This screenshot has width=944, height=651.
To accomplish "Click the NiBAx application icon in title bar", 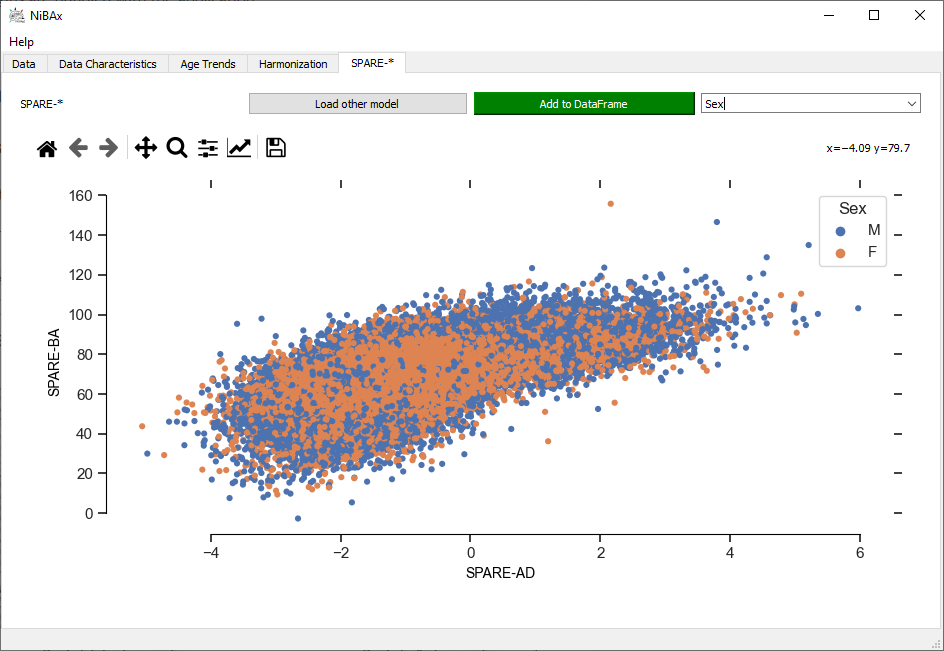I will 17,16.
